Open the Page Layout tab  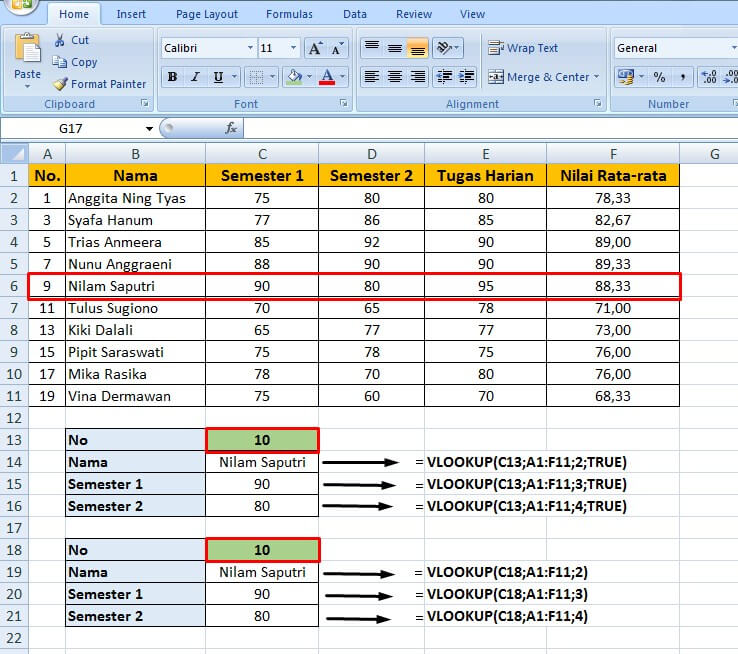point(207,14)
